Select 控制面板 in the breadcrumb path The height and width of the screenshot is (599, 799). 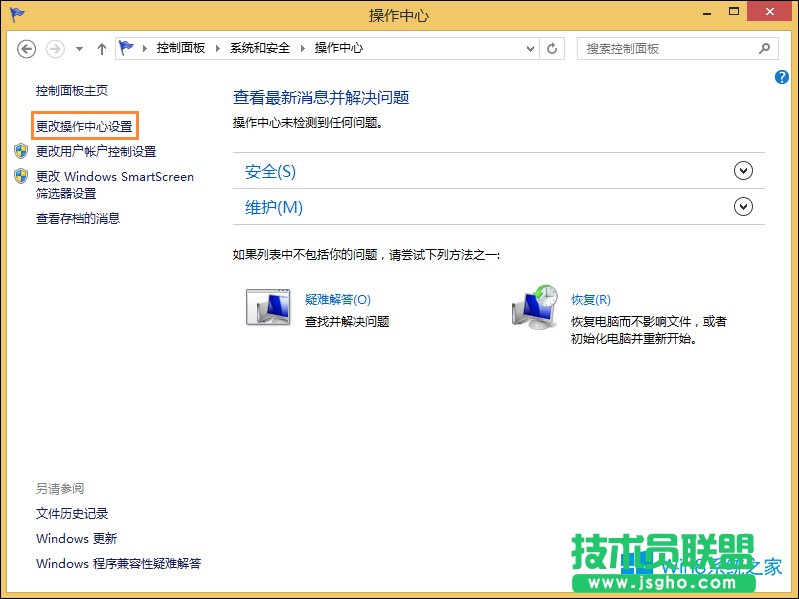pos(183,48)
